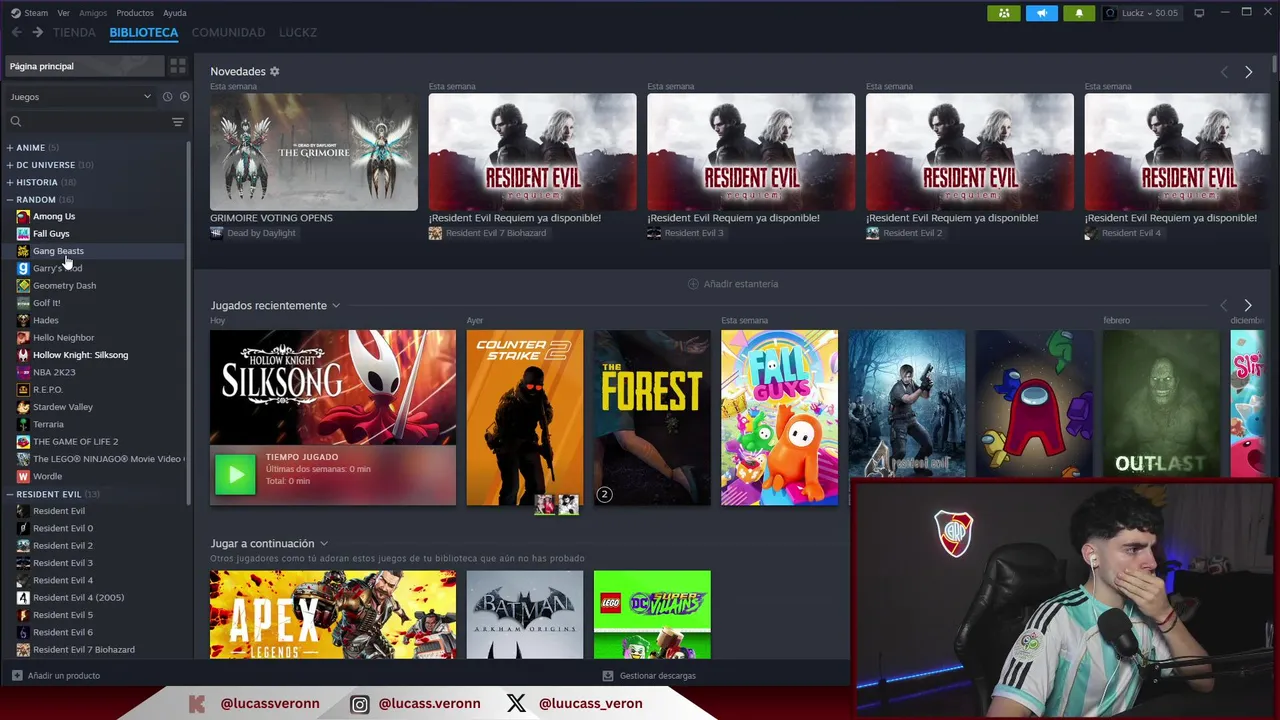The height and width of the screenshot is (720, 1280).
Task: Open the green notifications bell
Action: [1079, 13]
